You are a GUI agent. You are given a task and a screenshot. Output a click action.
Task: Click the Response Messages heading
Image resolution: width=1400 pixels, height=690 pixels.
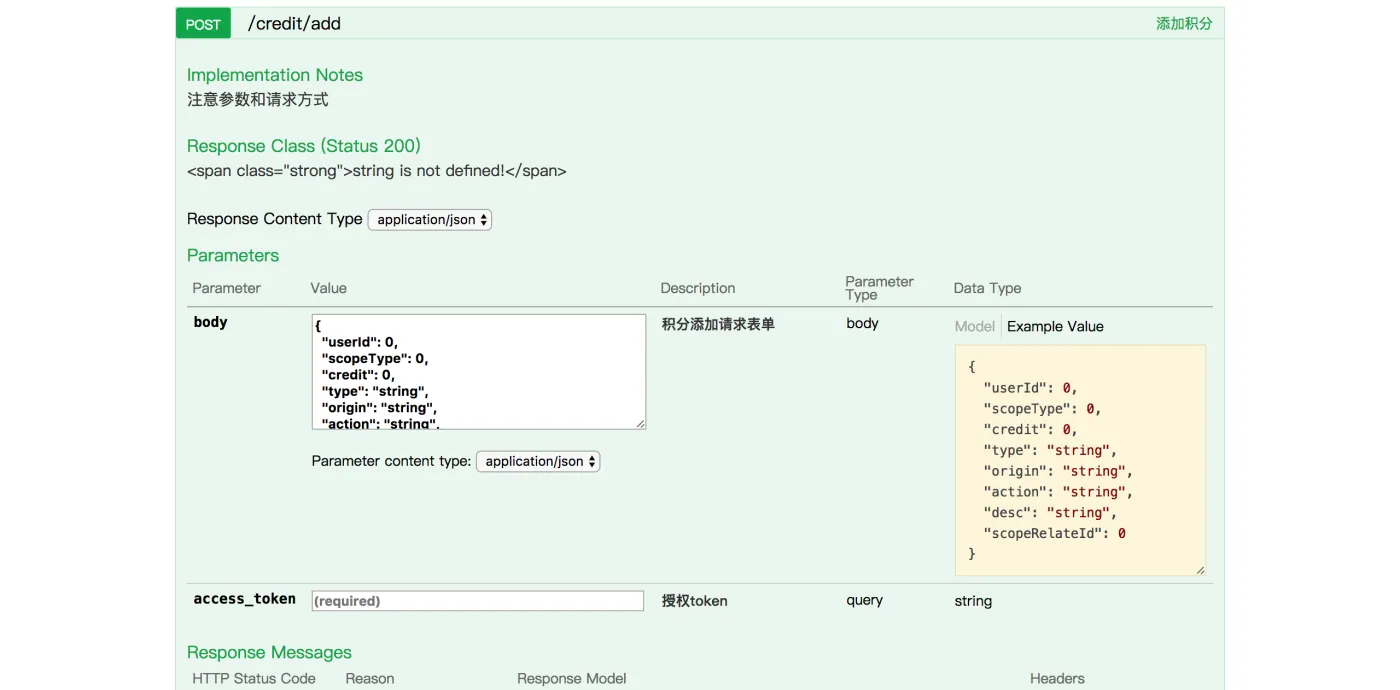coord(269,653)
